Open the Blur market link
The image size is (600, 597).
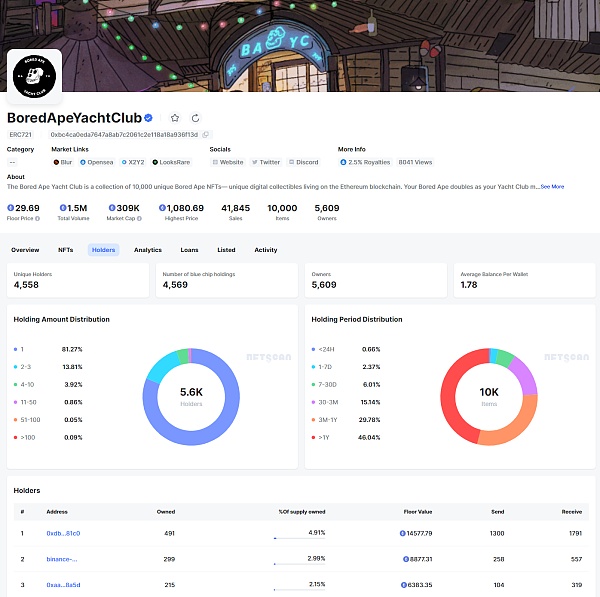62,162
